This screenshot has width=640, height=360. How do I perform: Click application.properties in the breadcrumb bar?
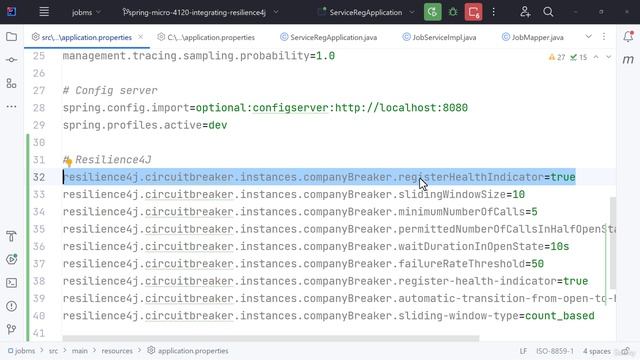pyautogui.click(x=188, y=351)
